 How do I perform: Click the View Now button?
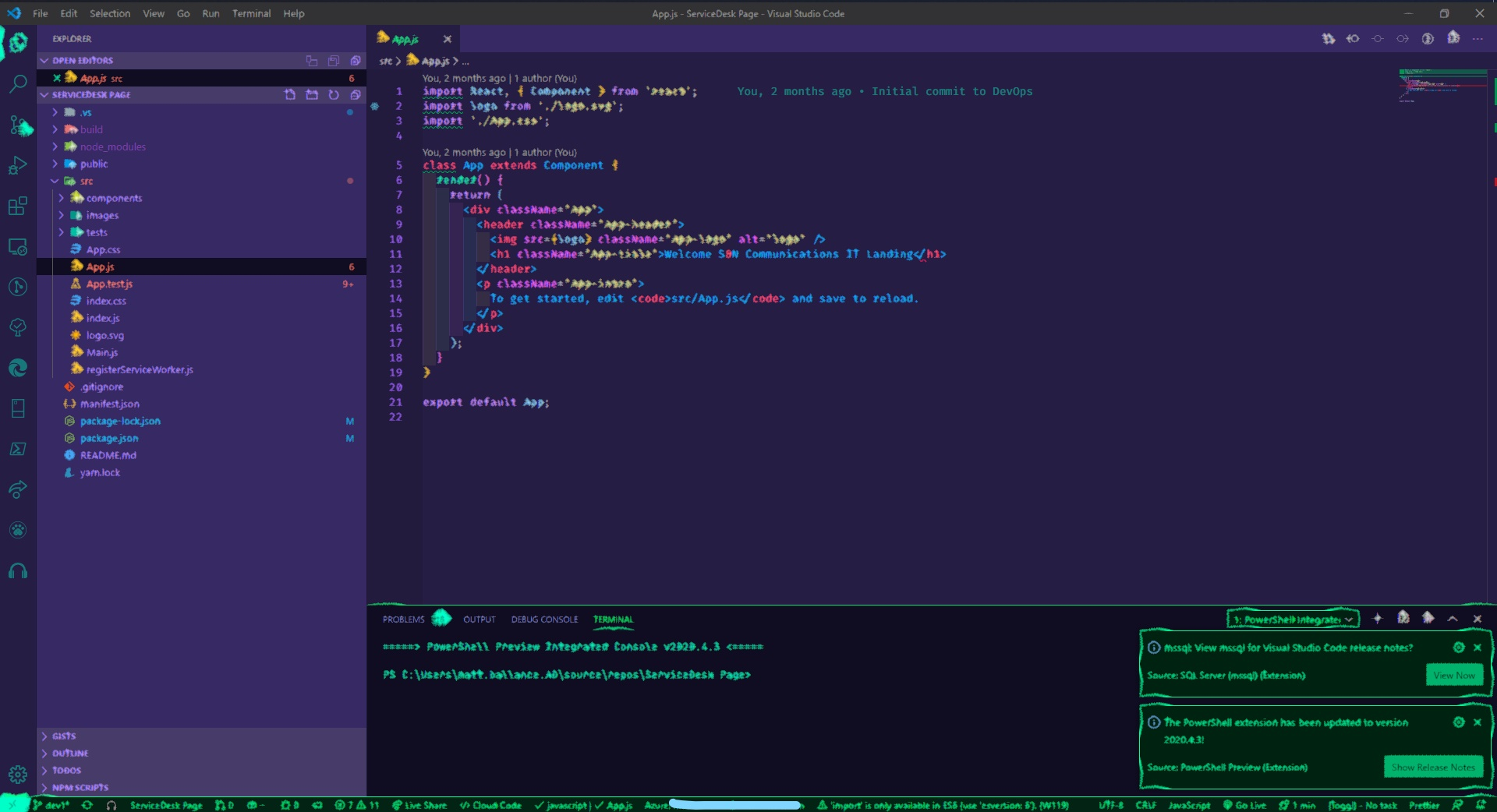[x=1454, y=675]
